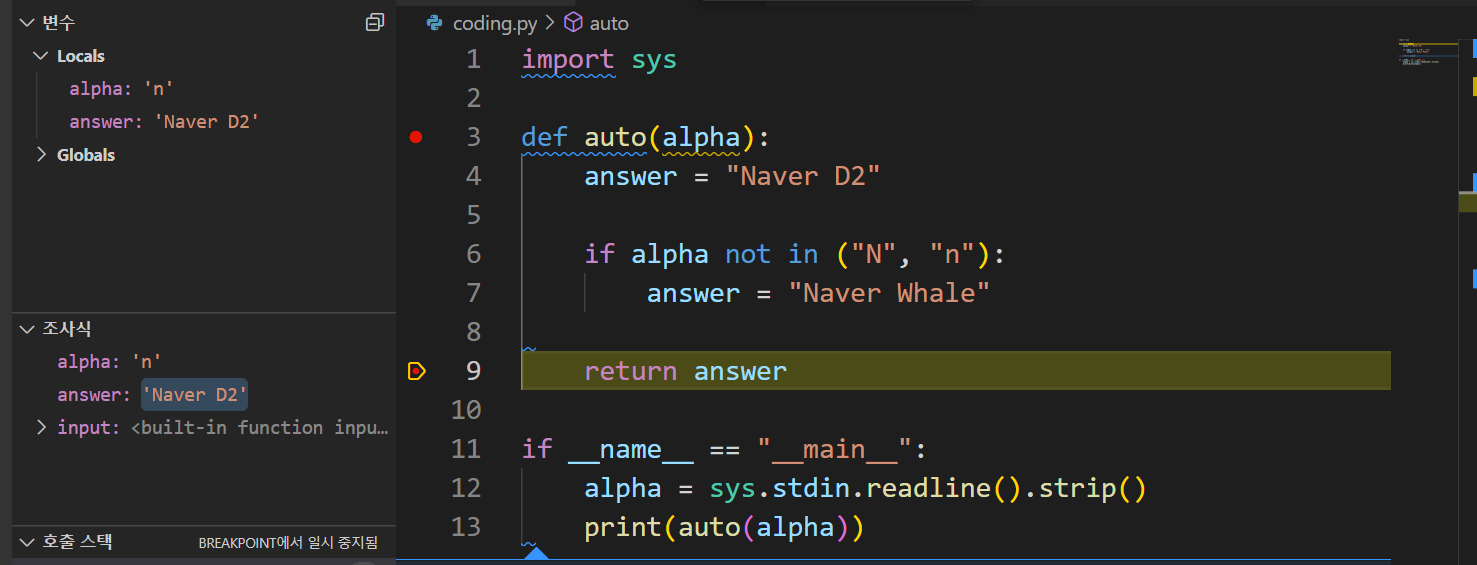Click line number 12 in the gutter

click(x=466, y=488)
